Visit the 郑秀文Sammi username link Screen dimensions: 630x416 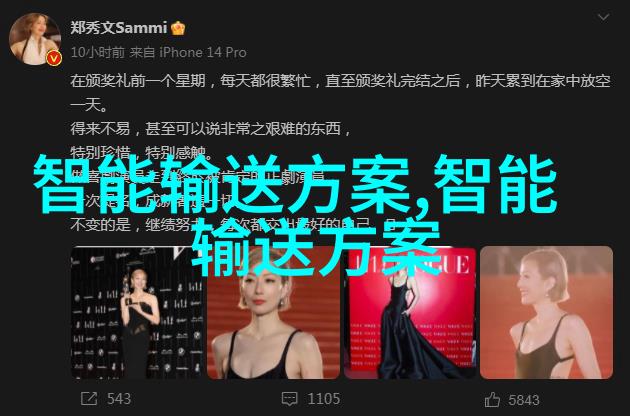click(x=119, y=27)
